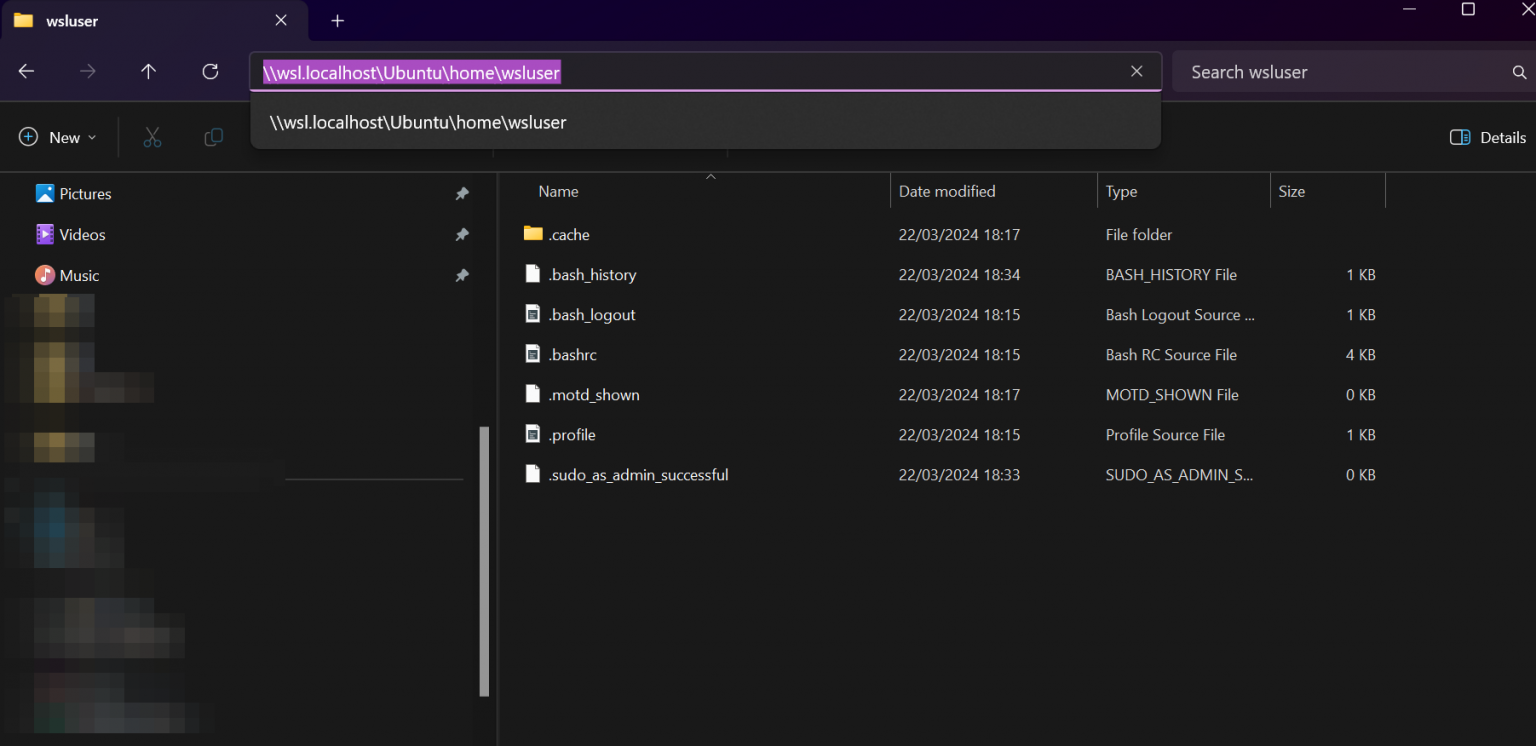Unpin Music from the sidebar

coord(462,275)
